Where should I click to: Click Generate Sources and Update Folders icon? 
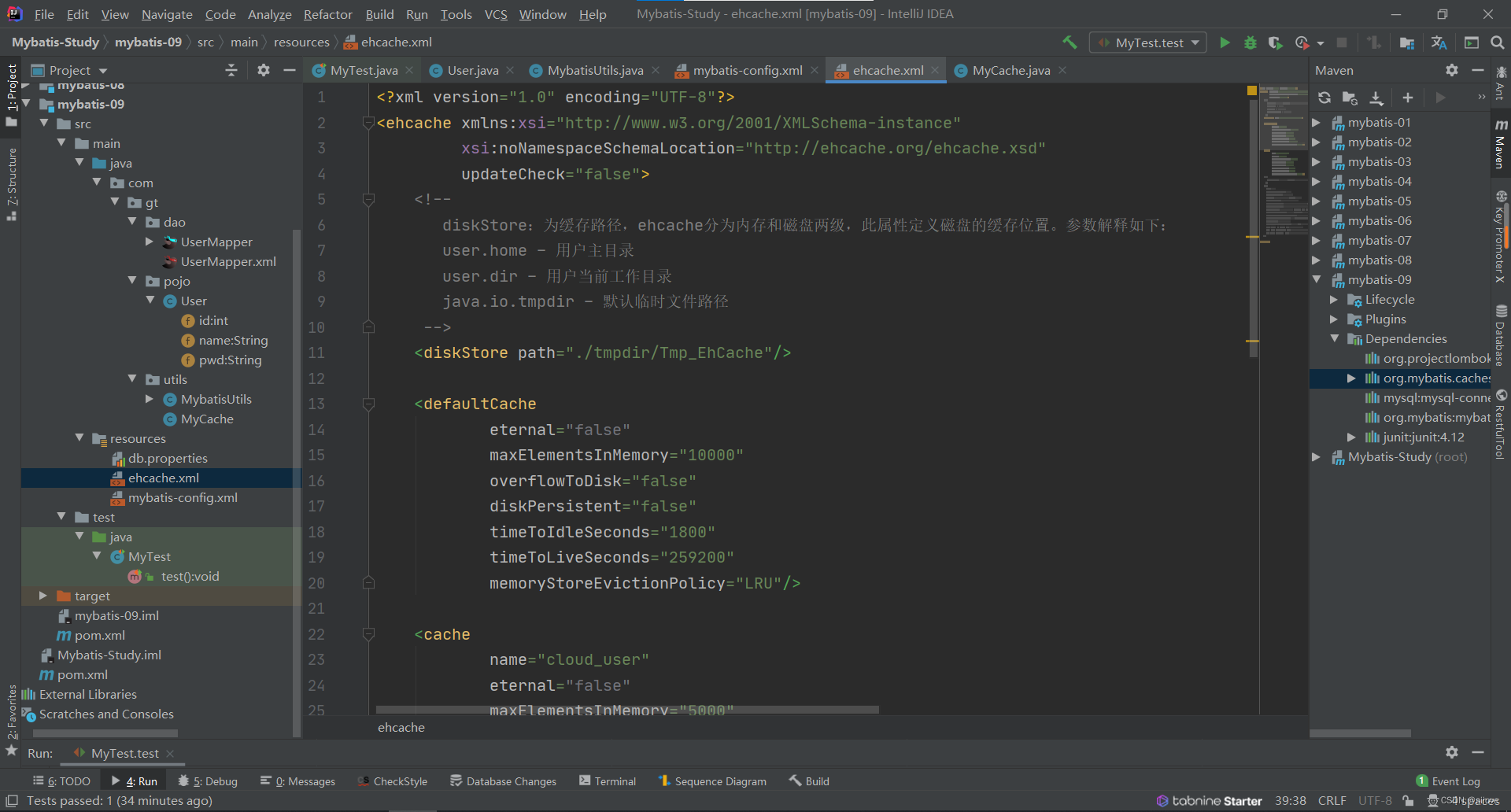click(1350, 98)
